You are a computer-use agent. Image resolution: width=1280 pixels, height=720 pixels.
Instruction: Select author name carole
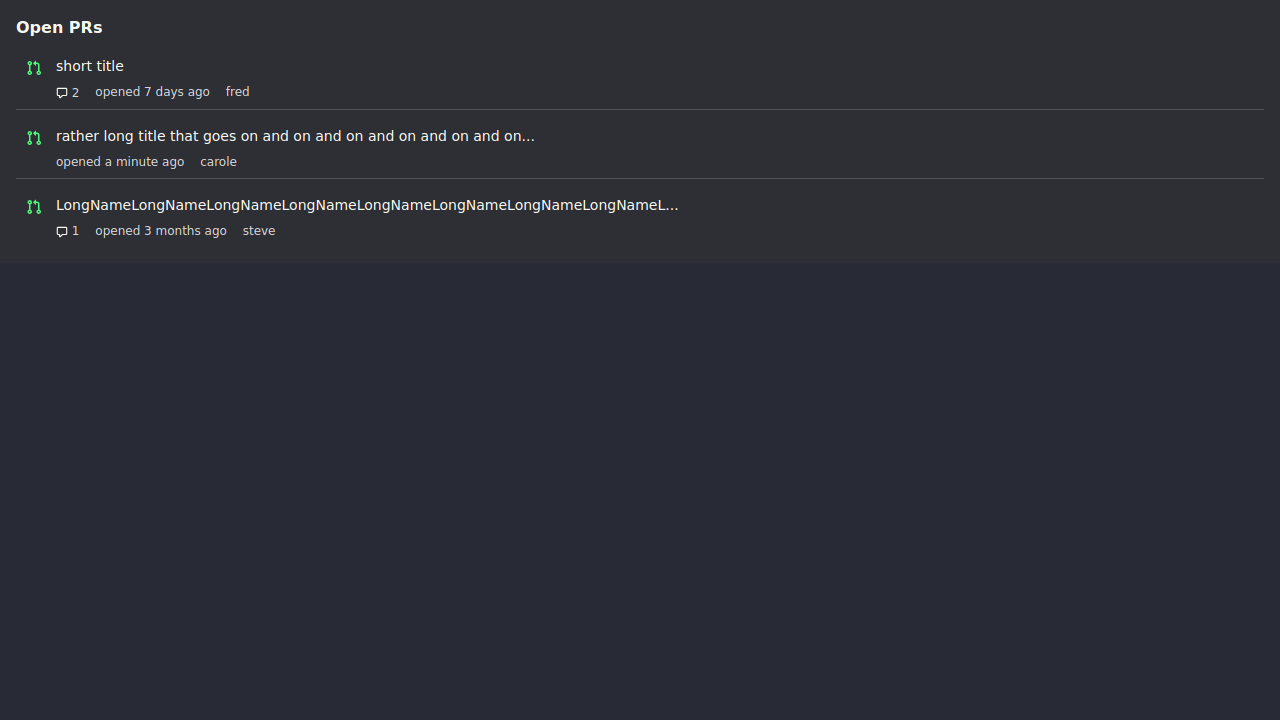tap(218, 162)
